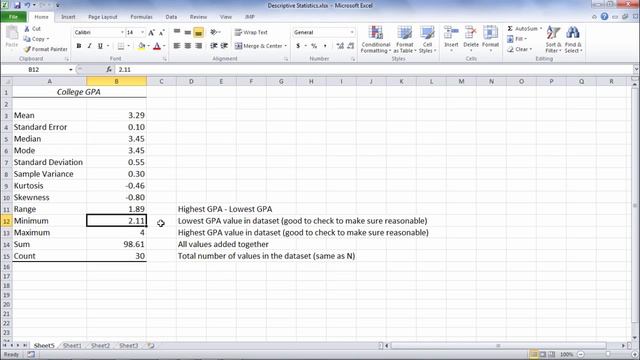Select cell B14 with value 98.61
Image resolution: width=640 pixels, height=360 pixels.
[x=116, y=244]
